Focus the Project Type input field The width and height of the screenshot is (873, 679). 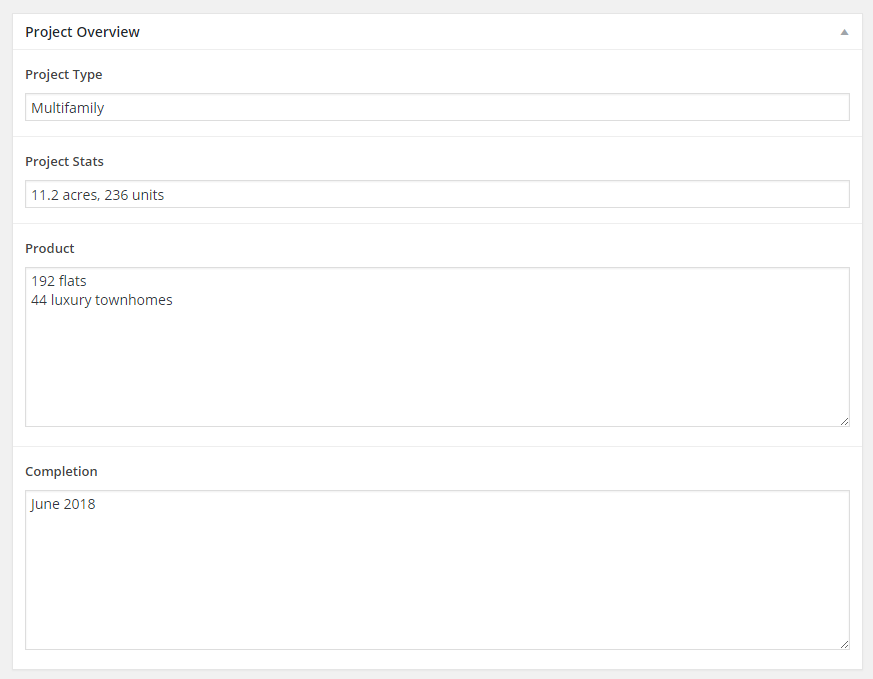click(437, 107)
